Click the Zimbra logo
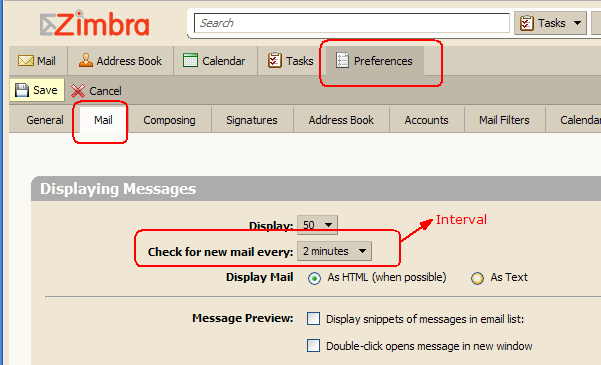 (95, 24)
